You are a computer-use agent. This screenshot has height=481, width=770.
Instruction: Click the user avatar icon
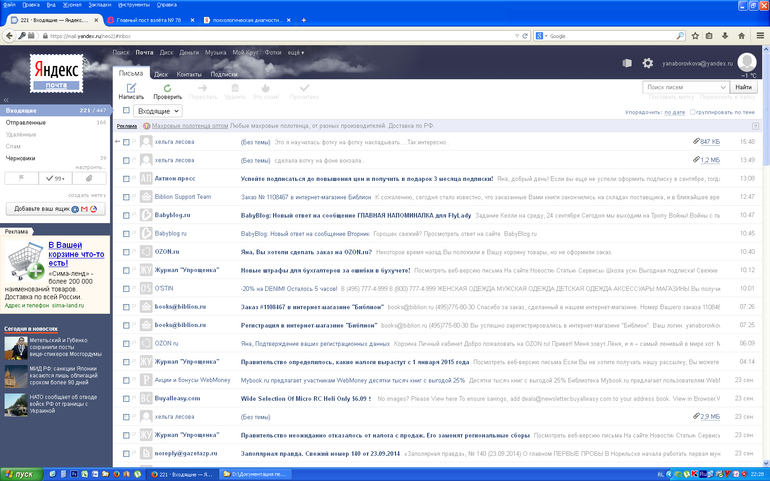coord(747,62)
